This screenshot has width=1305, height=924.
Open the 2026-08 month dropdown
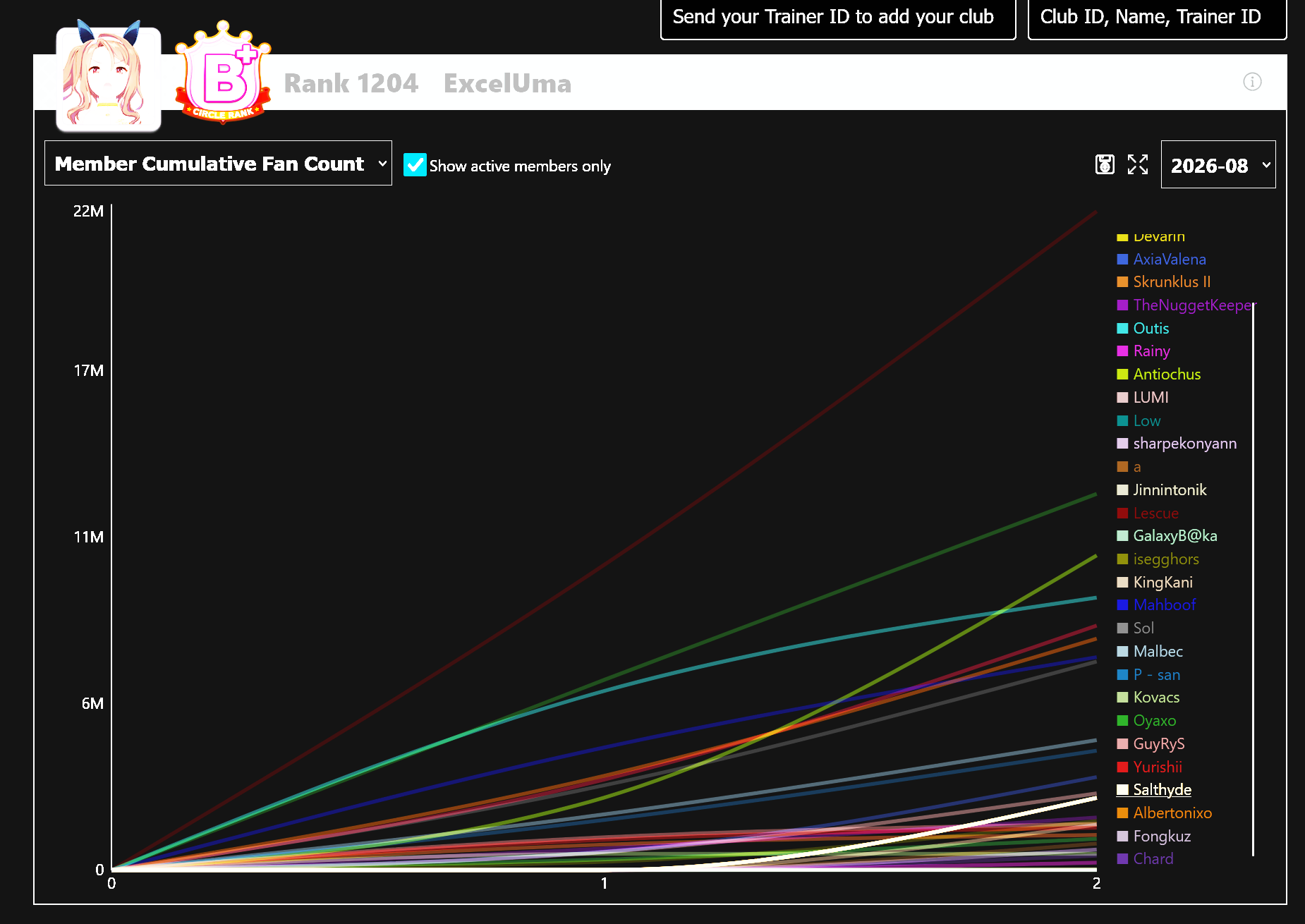(1218, 164)
